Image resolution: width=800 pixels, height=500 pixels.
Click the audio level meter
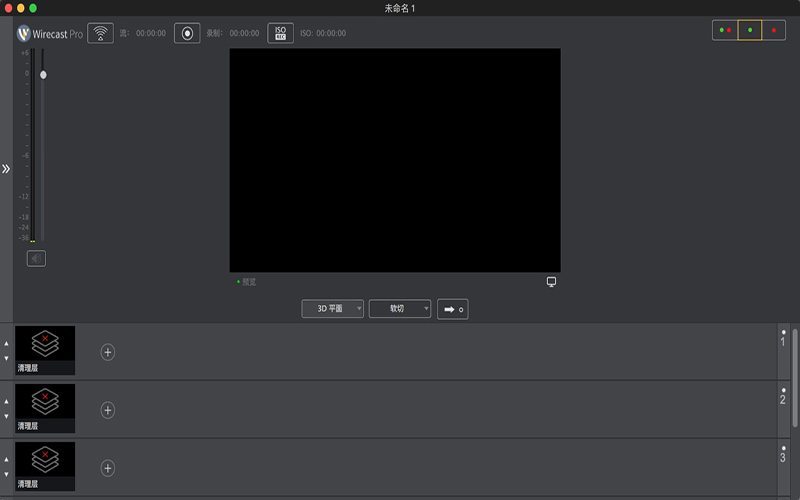click(33, 145)
